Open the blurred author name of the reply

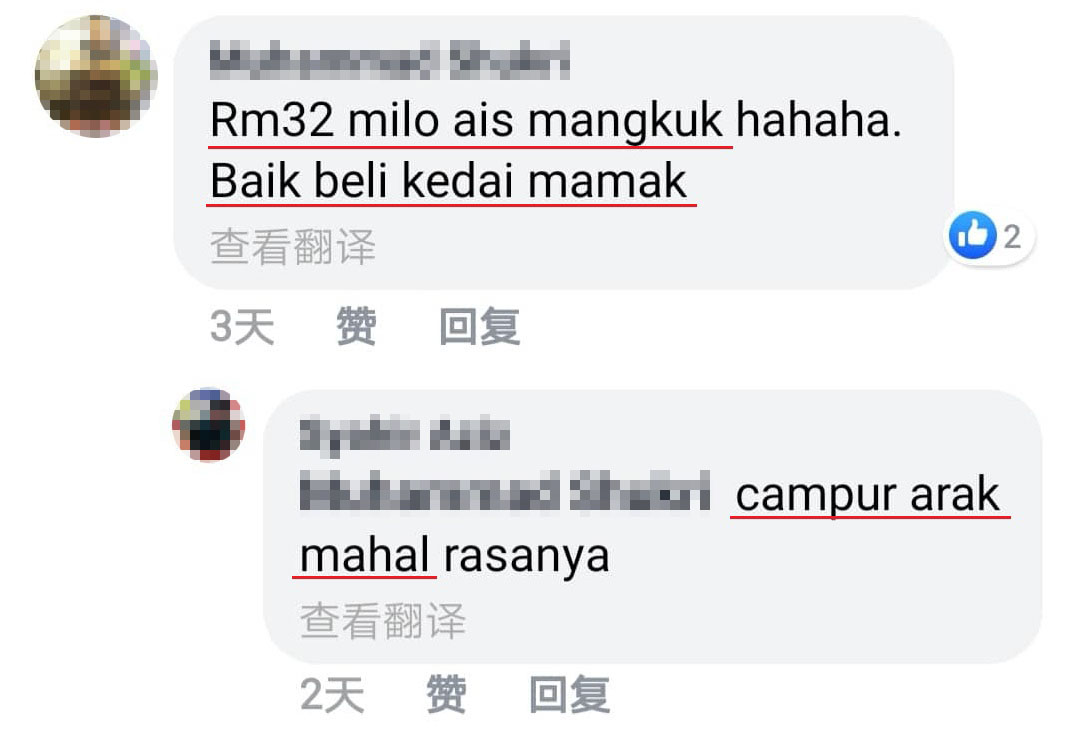[x=405, y=435]
